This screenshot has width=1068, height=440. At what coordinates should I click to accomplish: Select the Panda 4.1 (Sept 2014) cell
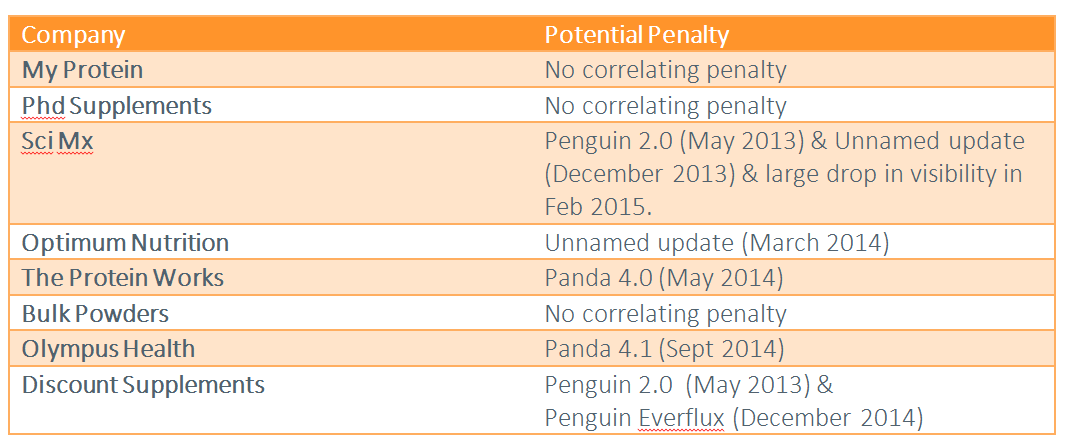click(x=796, y=349)
